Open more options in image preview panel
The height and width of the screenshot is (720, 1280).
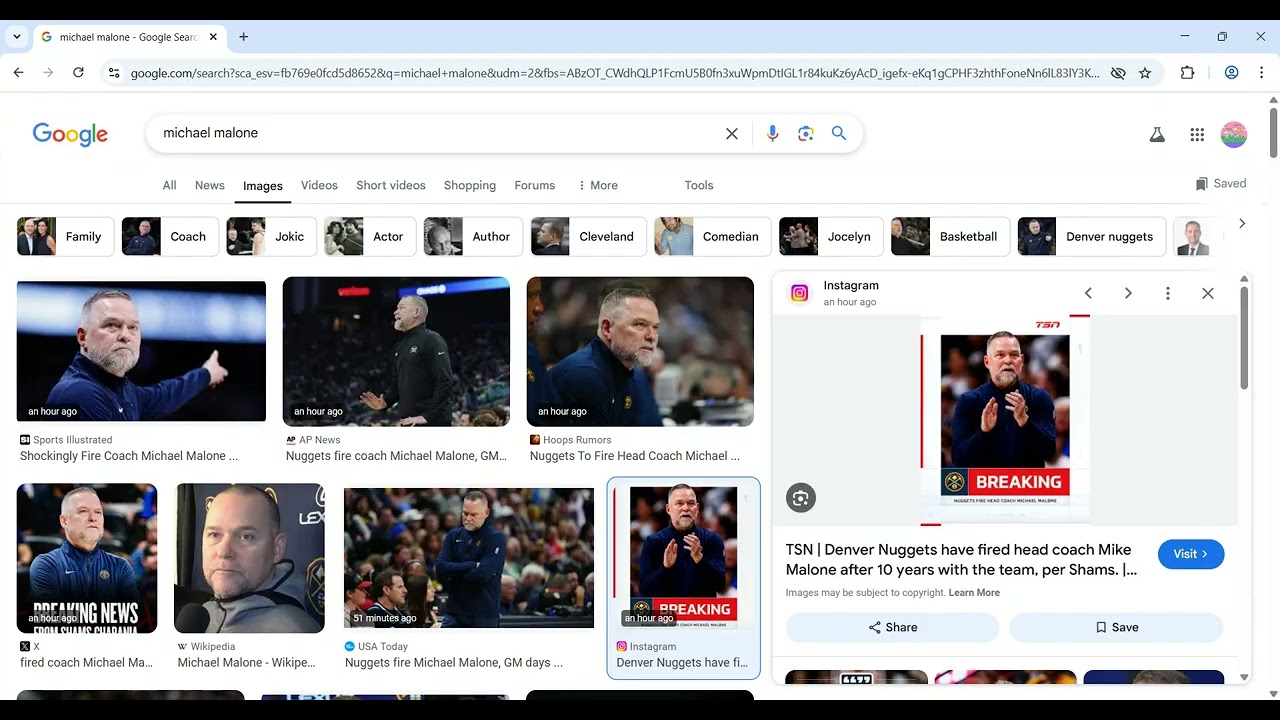point(1167,293)
